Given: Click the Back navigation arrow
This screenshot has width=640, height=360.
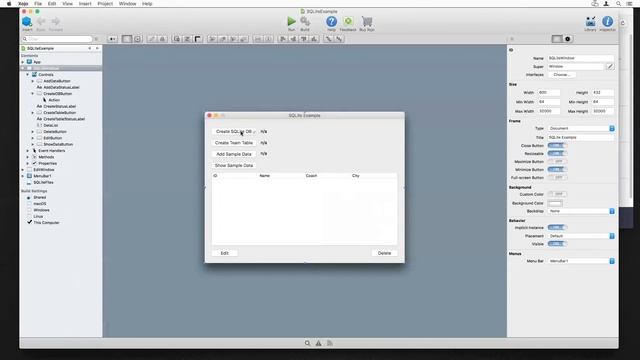Looking at the screenshot, I should [41, 22].
